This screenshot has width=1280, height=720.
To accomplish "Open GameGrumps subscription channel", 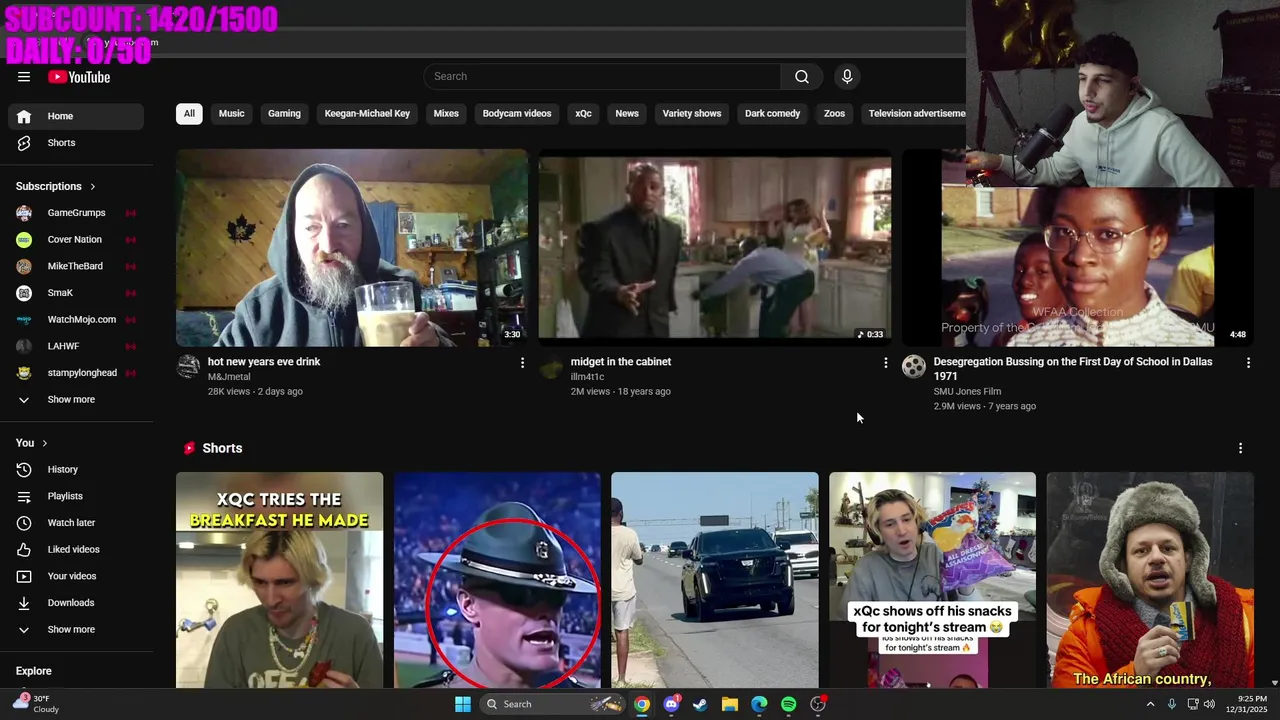I will [76, 213].
